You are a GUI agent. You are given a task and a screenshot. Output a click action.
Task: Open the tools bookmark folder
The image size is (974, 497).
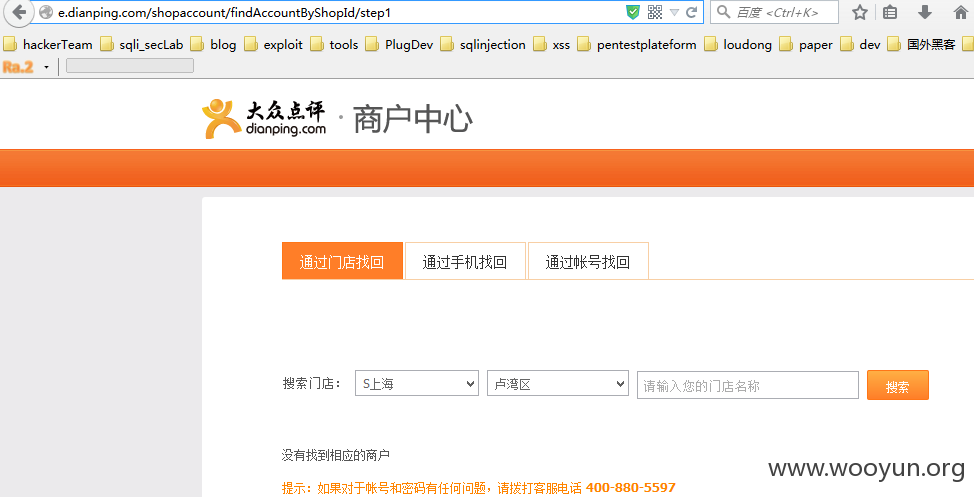pos(334,45)
